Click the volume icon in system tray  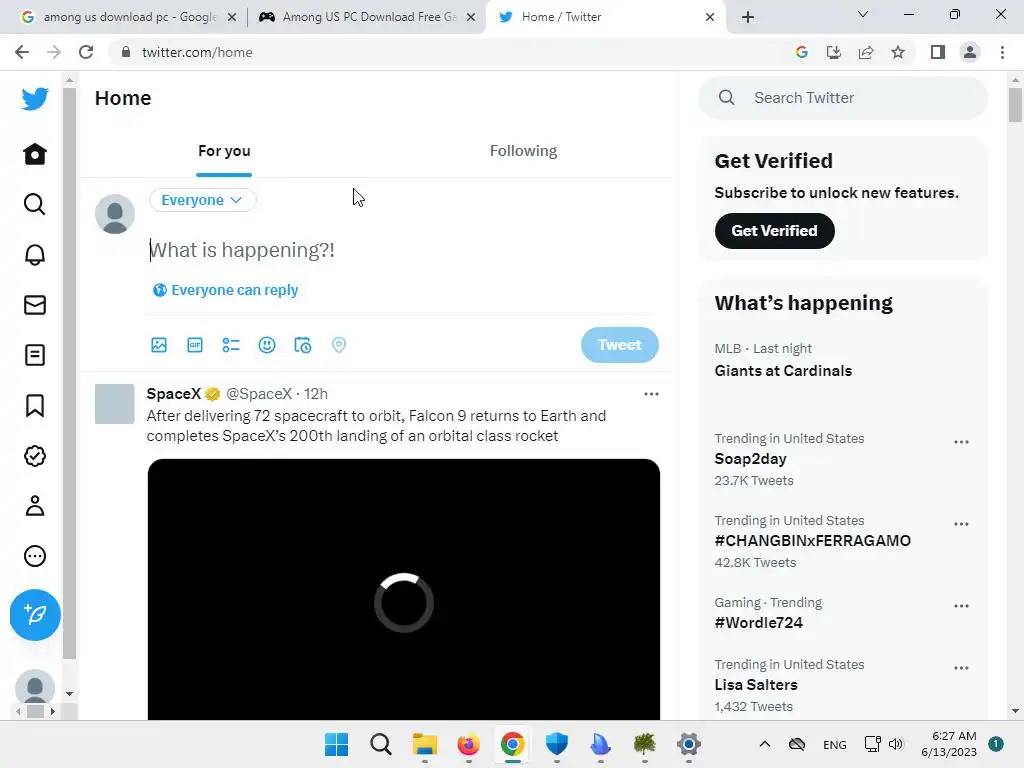tap(896, 744)
